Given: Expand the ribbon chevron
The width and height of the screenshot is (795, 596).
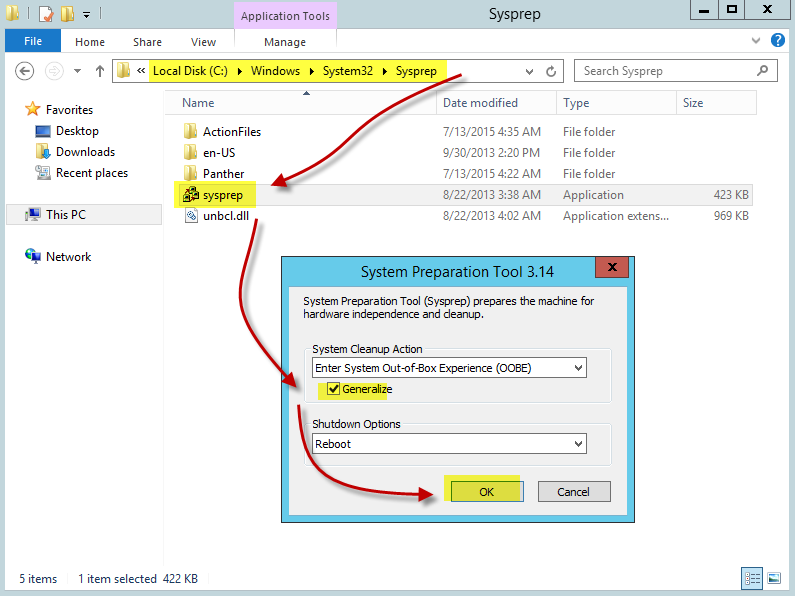Looking at the screenshot, I should pos(755,41).
